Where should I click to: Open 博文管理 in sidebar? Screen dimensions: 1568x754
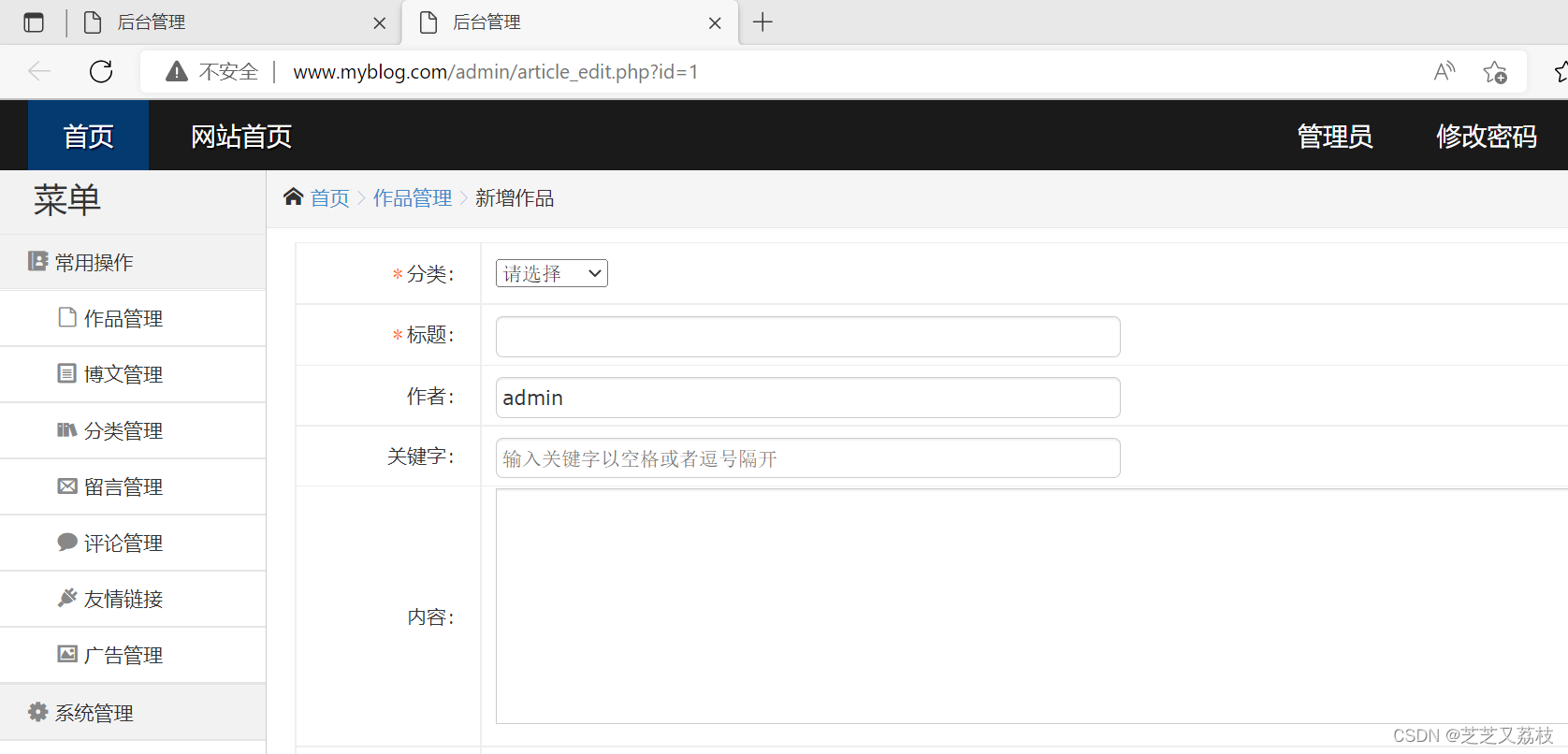click(133, 374)
